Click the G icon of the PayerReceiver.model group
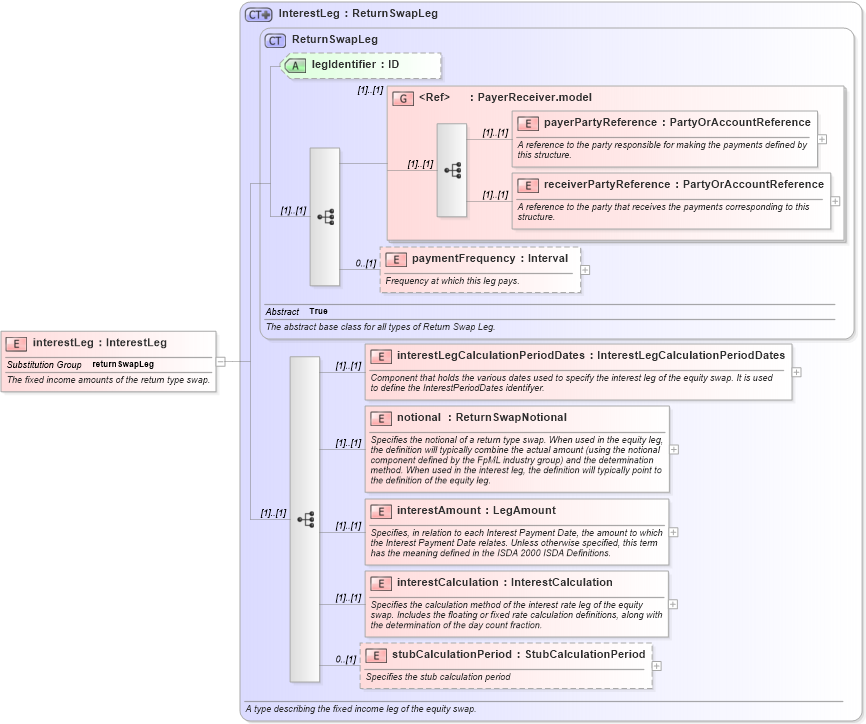866x724 pixels. point(404,97)
